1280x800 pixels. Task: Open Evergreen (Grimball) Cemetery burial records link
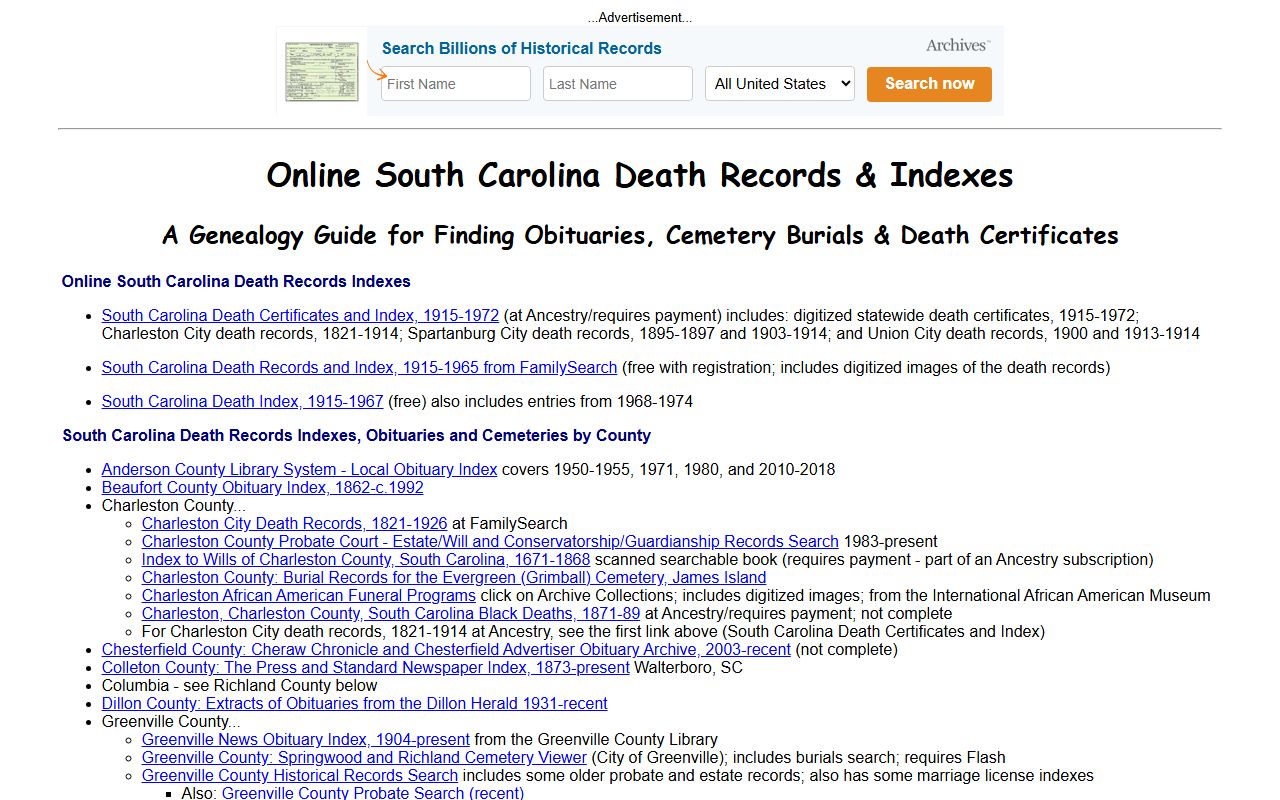tap(454, 577)
